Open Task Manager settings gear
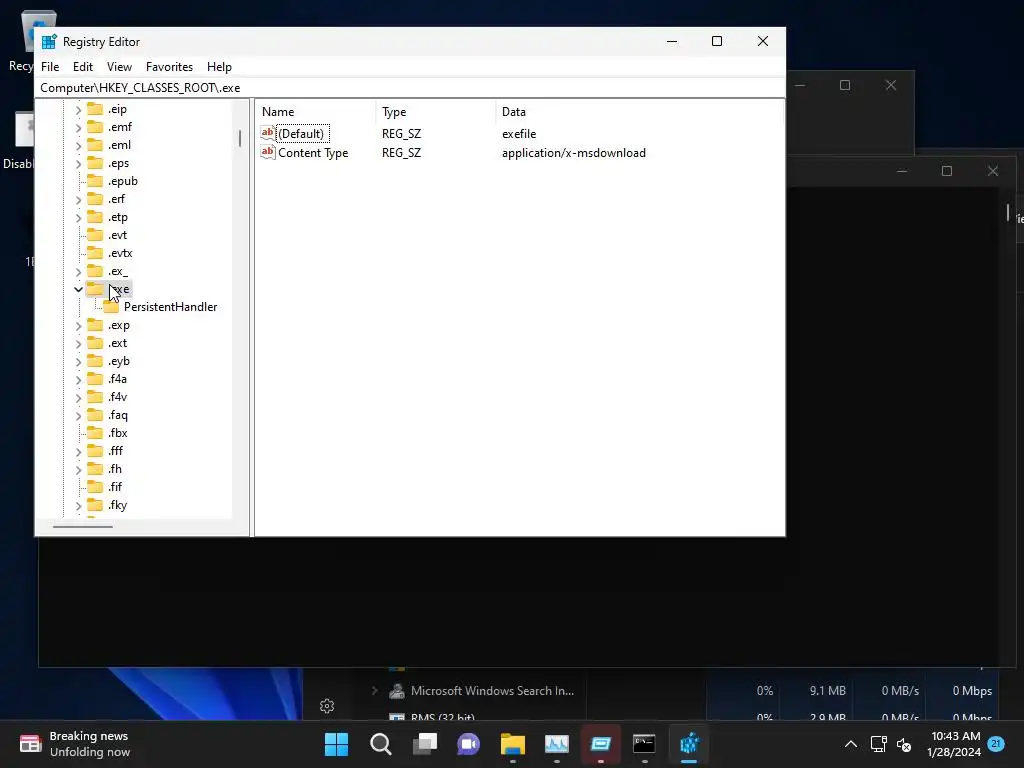 (x=327, y=706)
